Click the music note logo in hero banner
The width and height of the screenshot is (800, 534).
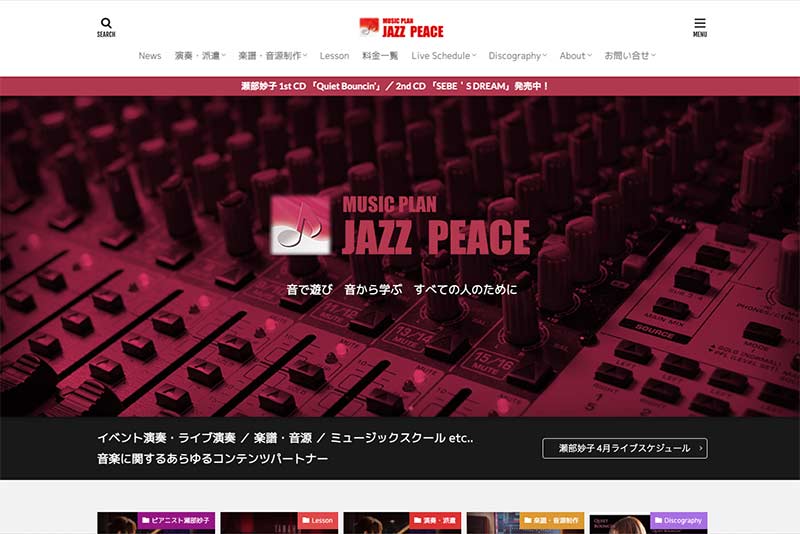click(x=301, y=226)
